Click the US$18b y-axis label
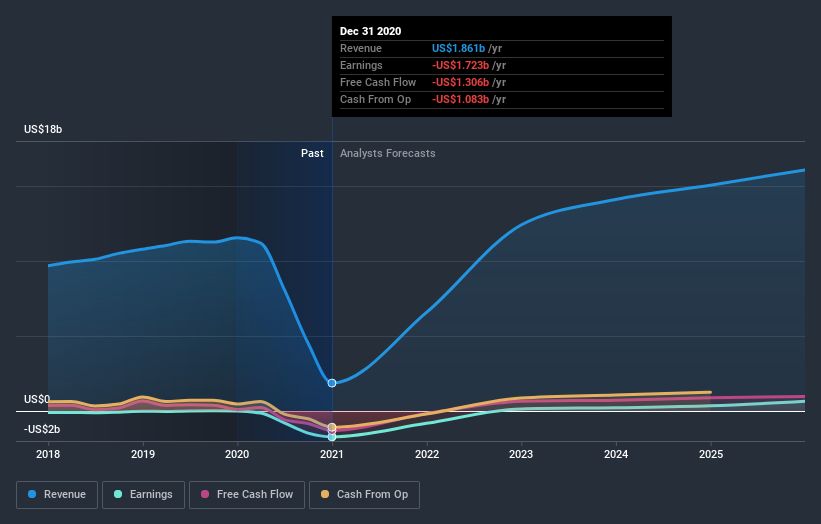 pos(43,129)
